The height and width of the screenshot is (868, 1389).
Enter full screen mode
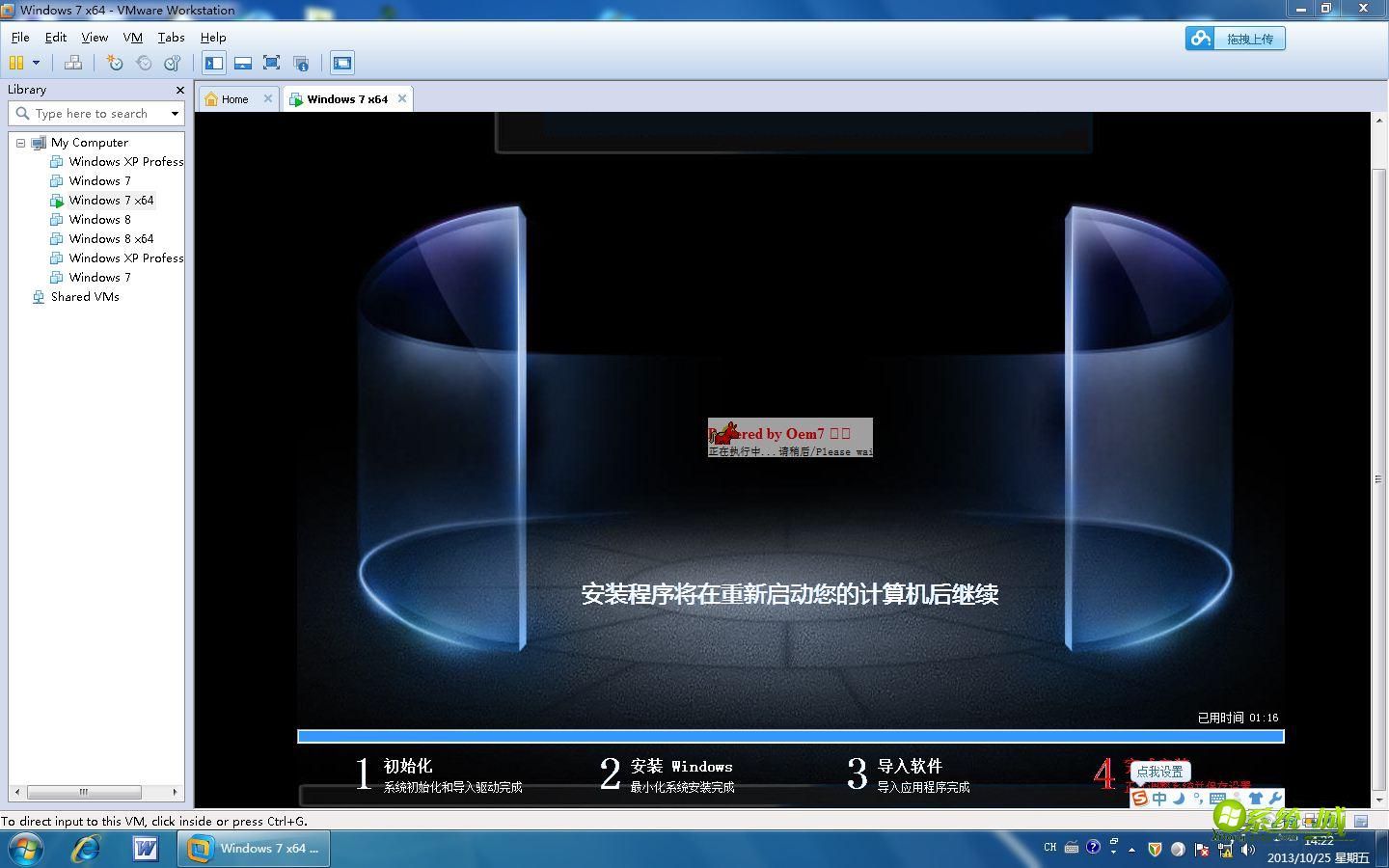271,63
